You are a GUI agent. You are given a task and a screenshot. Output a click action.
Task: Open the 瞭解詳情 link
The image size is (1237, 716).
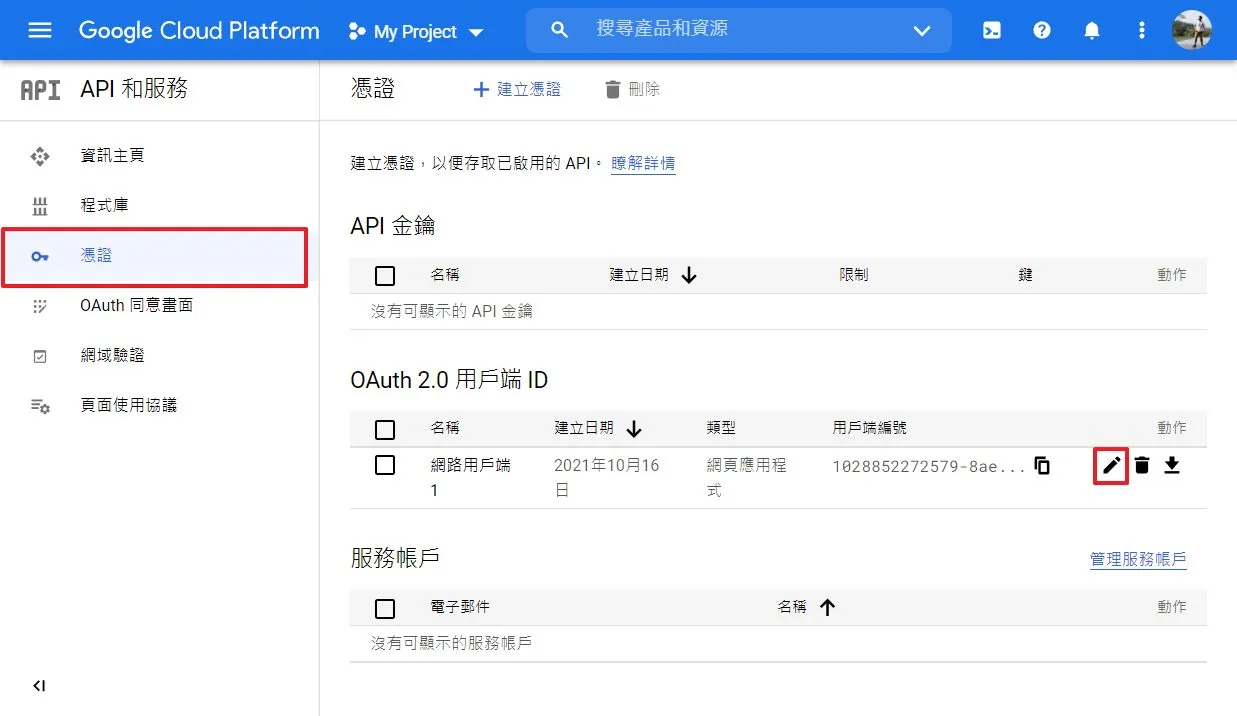click(643, 163)
